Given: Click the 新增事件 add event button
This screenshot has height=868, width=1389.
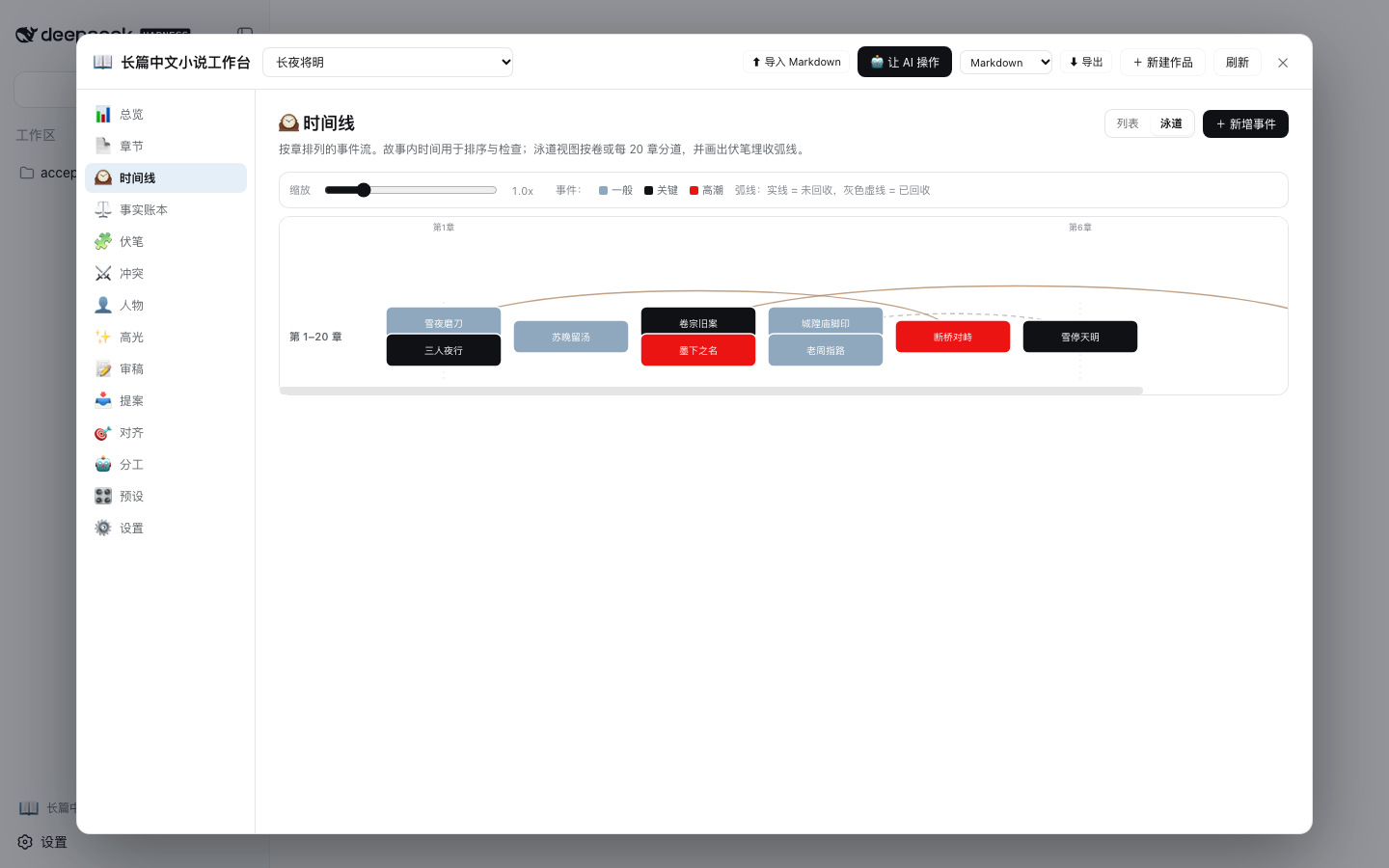Looking at the screenshot, I should (x=1245, y=123).
